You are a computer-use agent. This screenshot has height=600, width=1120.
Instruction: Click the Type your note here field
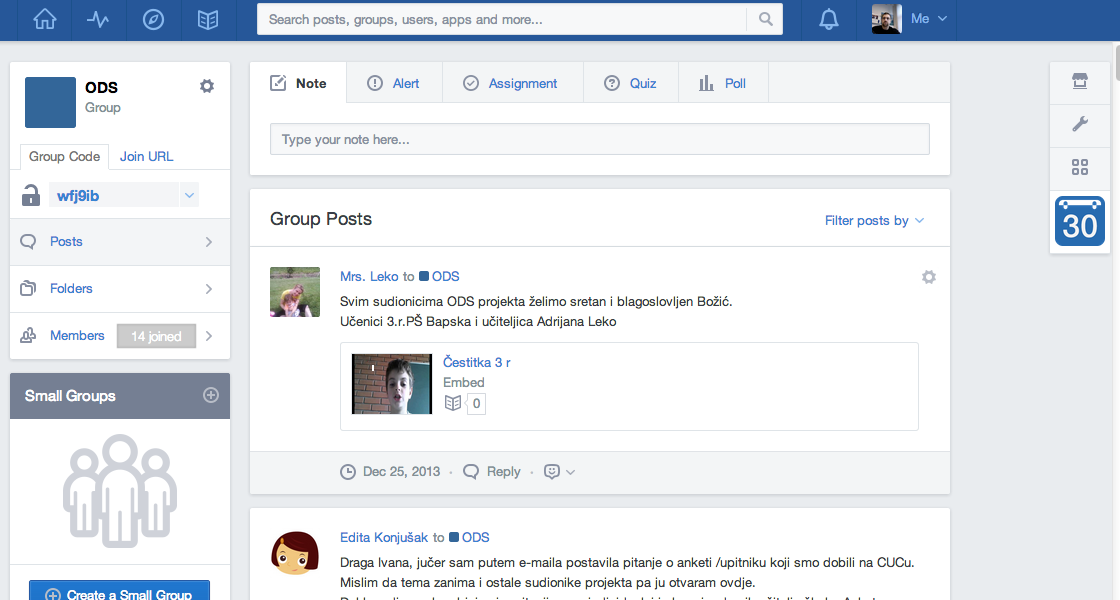coord(599,139)
